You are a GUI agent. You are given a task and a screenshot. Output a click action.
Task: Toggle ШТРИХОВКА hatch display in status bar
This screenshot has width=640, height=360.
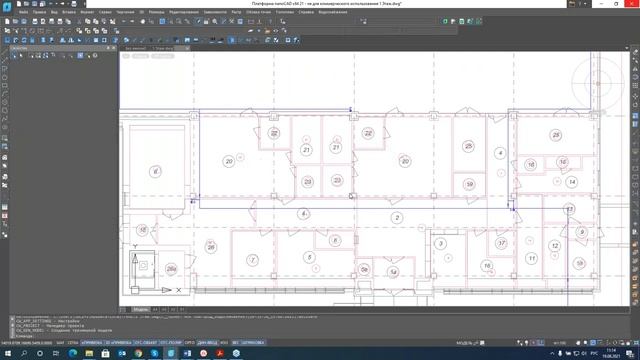[253, 343]
